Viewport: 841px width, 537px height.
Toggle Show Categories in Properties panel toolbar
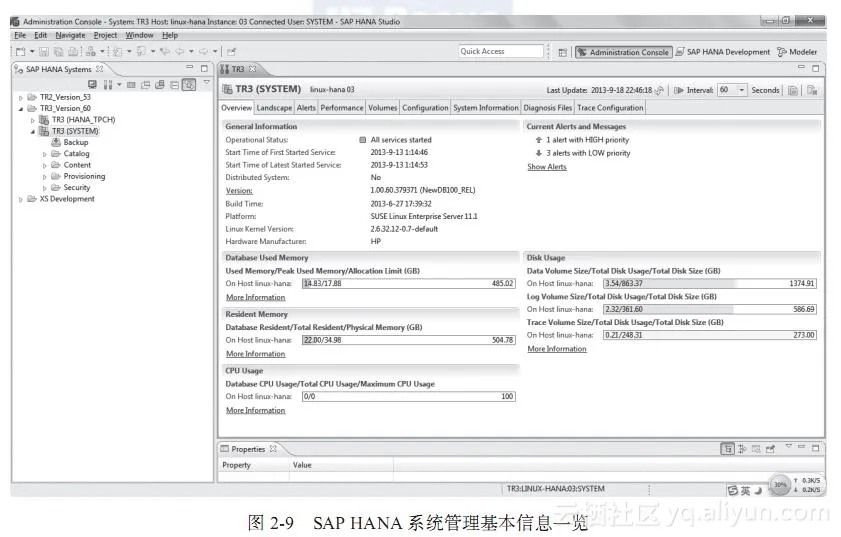[x=727, y=448]
